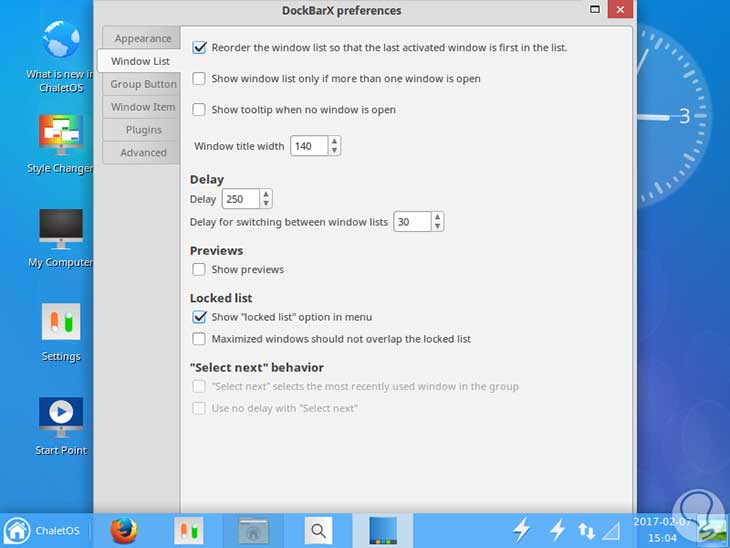Screen dimensions: 730x548
Task: Click the Delay field showing 250
Action: 241,199
